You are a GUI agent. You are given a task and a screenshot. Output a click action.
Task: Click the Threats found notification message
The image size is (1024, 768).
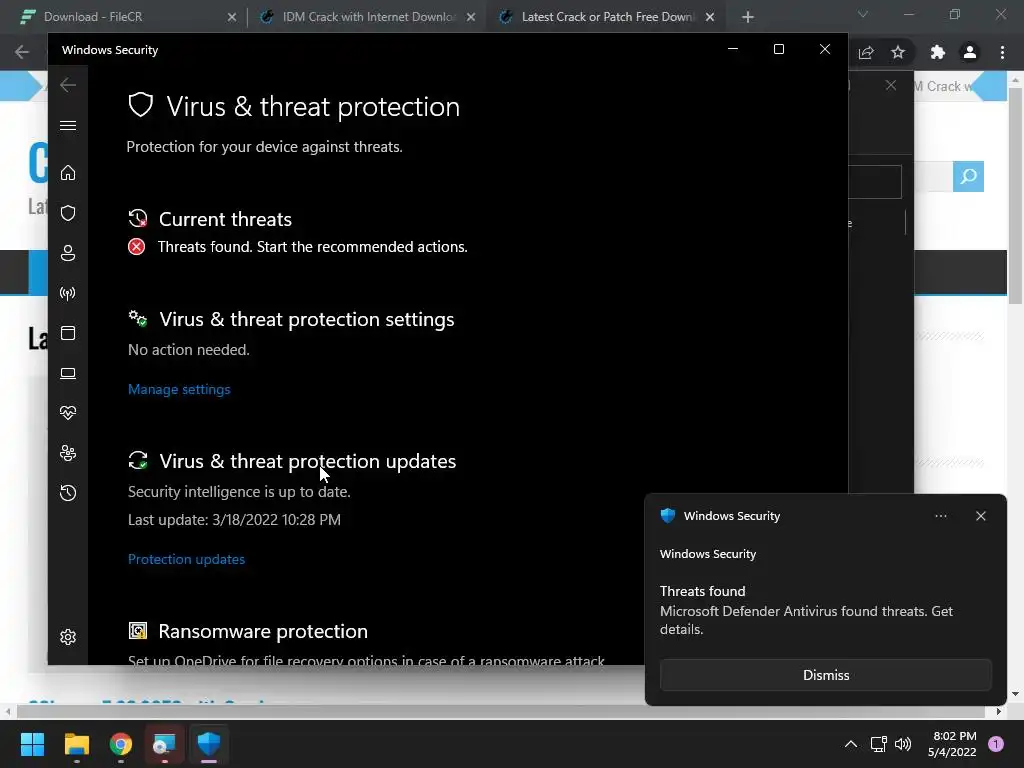[806, 611]
